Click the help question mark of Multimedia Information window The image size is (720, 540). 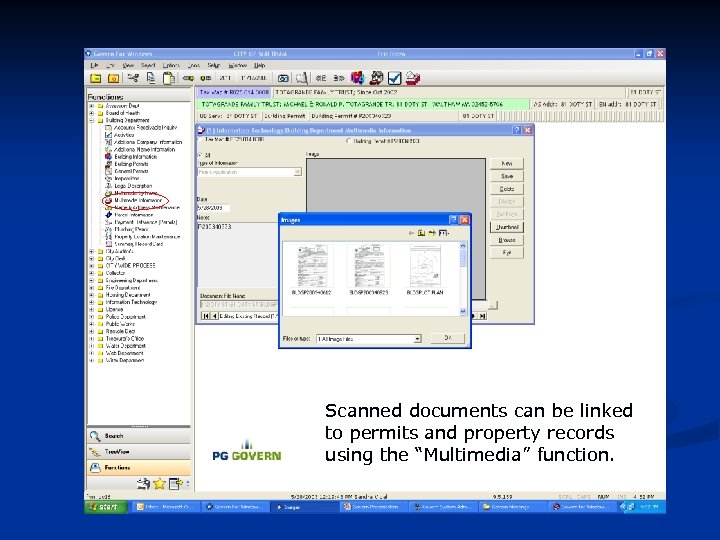517,130
